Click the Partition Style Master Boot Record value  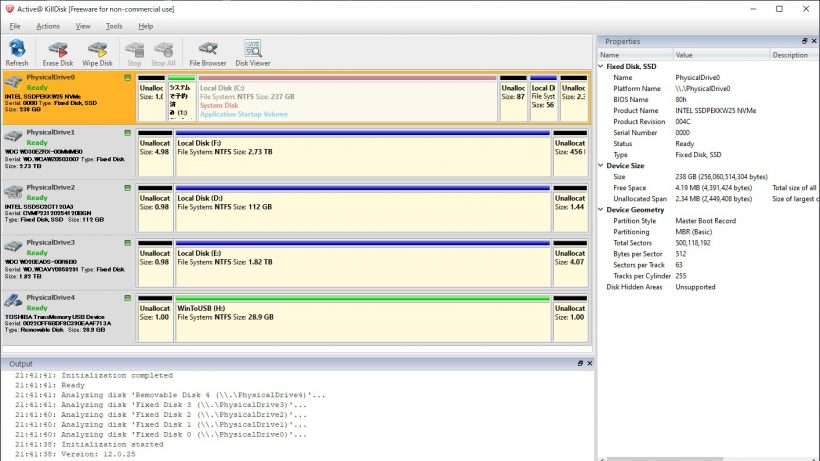coord(705,221)
